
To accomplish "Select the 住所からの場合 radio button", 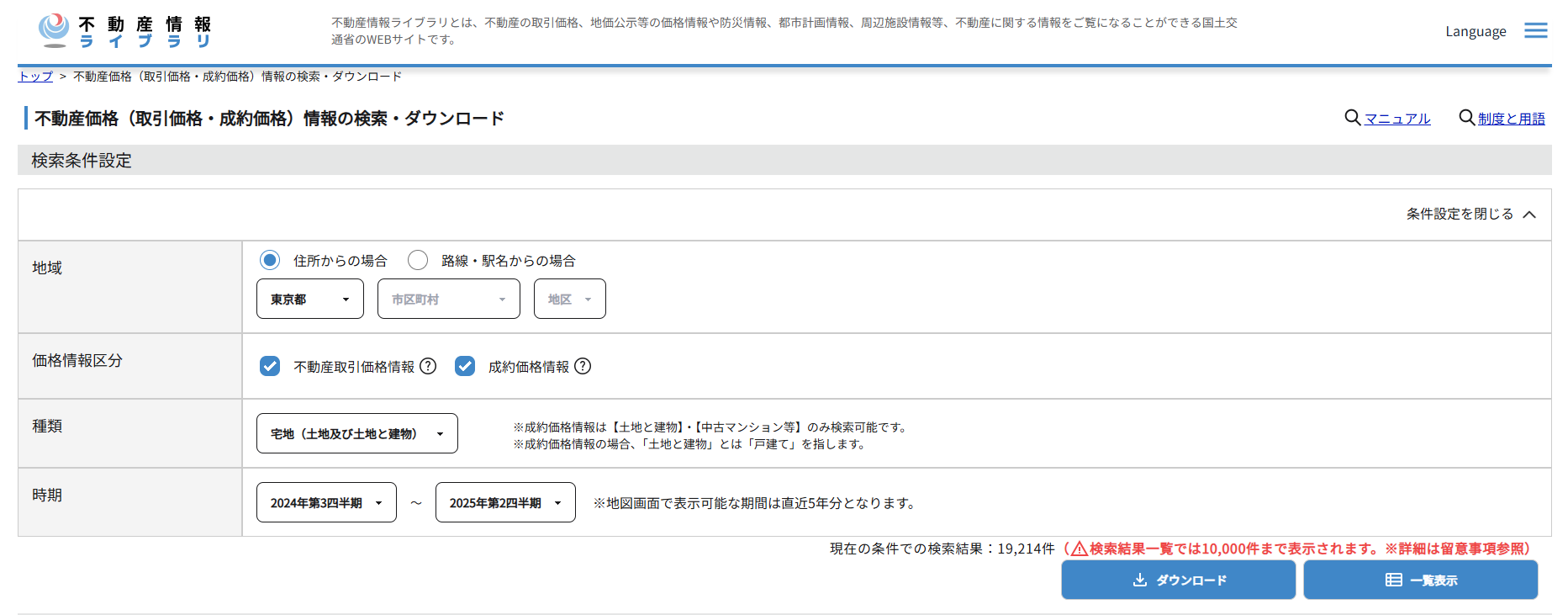I will pyautogui.click(x=270, y=260).
